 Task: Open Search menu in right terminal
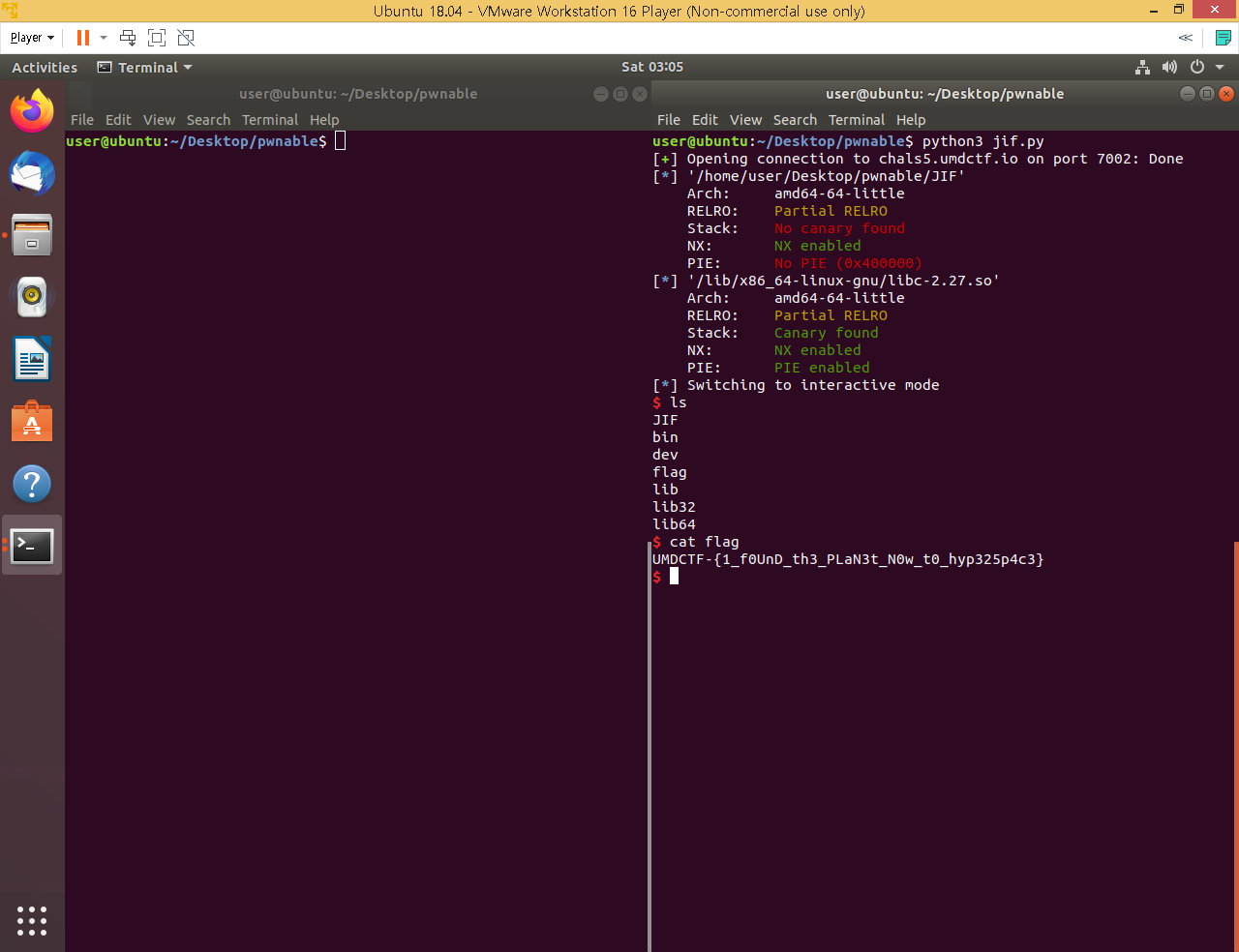[x=795, y=120]
